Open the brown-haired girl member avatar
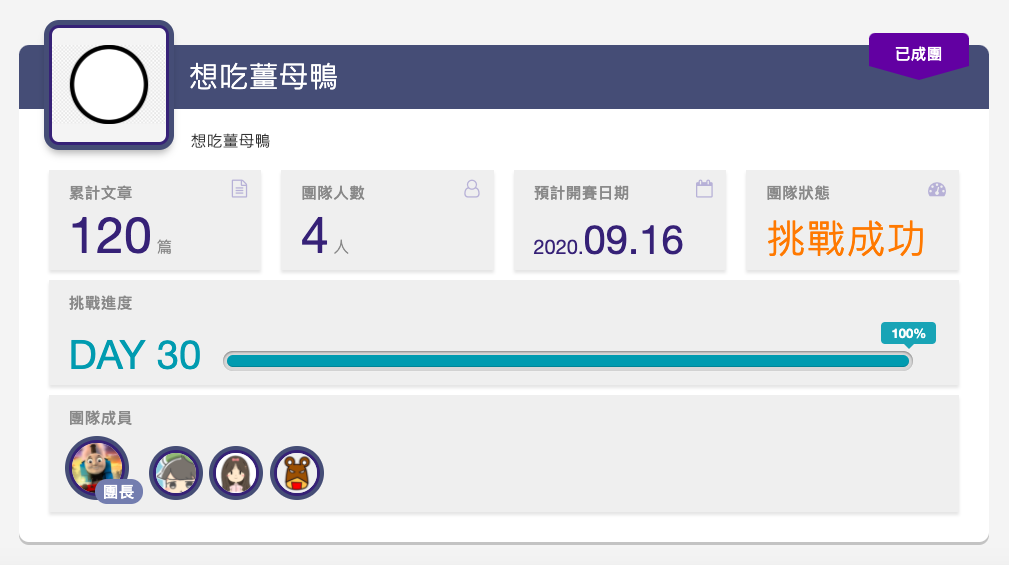This screenshot has height=565, width=1009. [x=236, y=473]
